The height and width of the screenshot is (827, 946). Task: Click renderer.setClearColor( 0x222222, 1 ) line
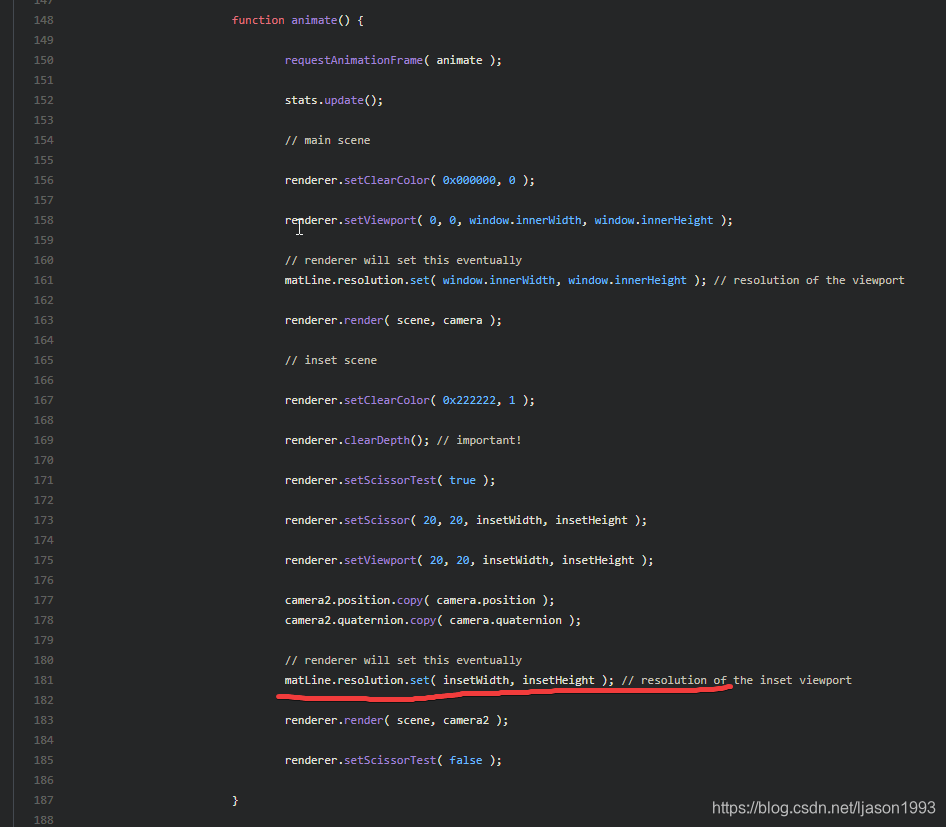[x=410, y=400]
